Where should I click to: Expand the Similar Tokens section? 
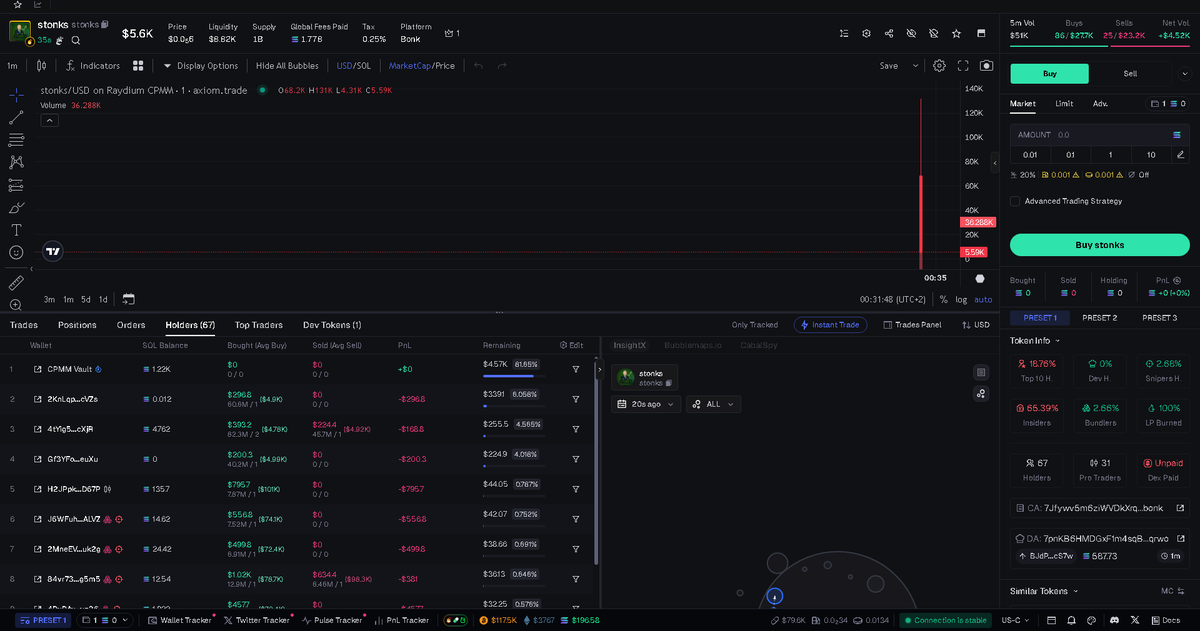pos(1043,591)
